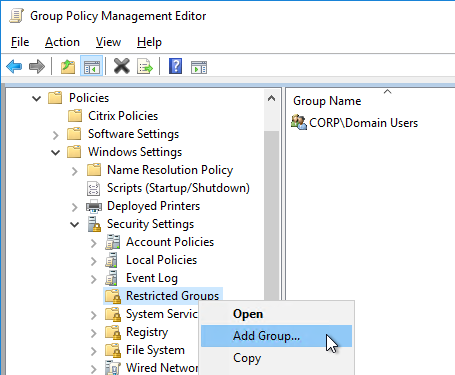
Task: Open Help with the question mark icon
Action: click(175, 66)
